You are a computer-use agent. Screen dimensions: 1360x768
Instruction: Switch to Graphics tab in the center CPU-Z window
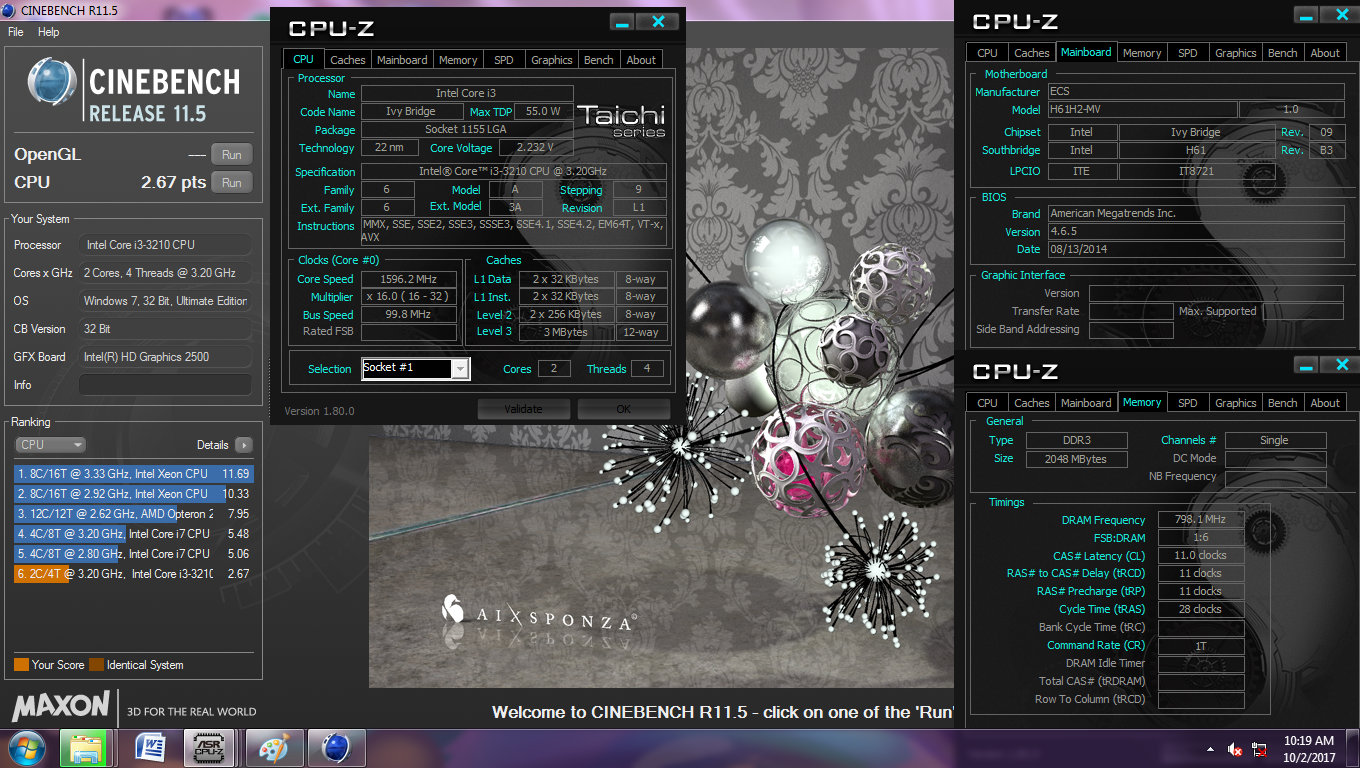point(552,60)
